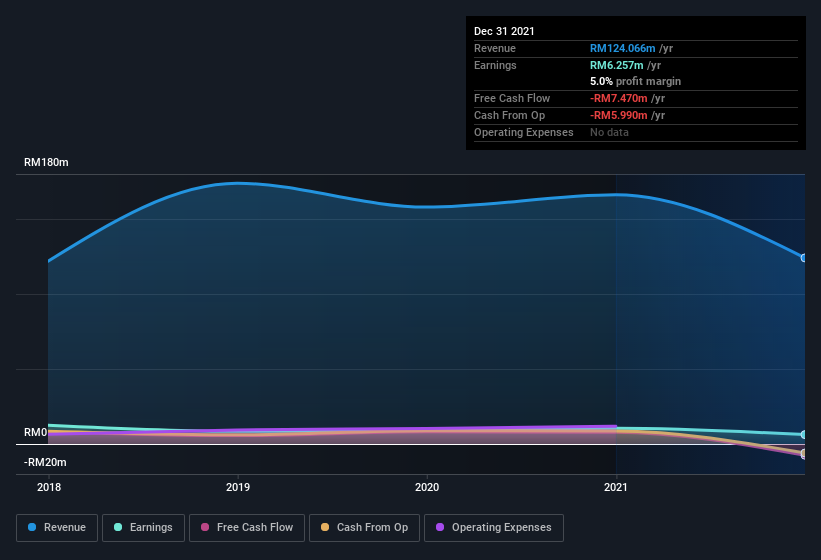Click the -RM7.470m free cash flow value
Image resolution: width=821 pixels, height=560 pixels.
619,98
